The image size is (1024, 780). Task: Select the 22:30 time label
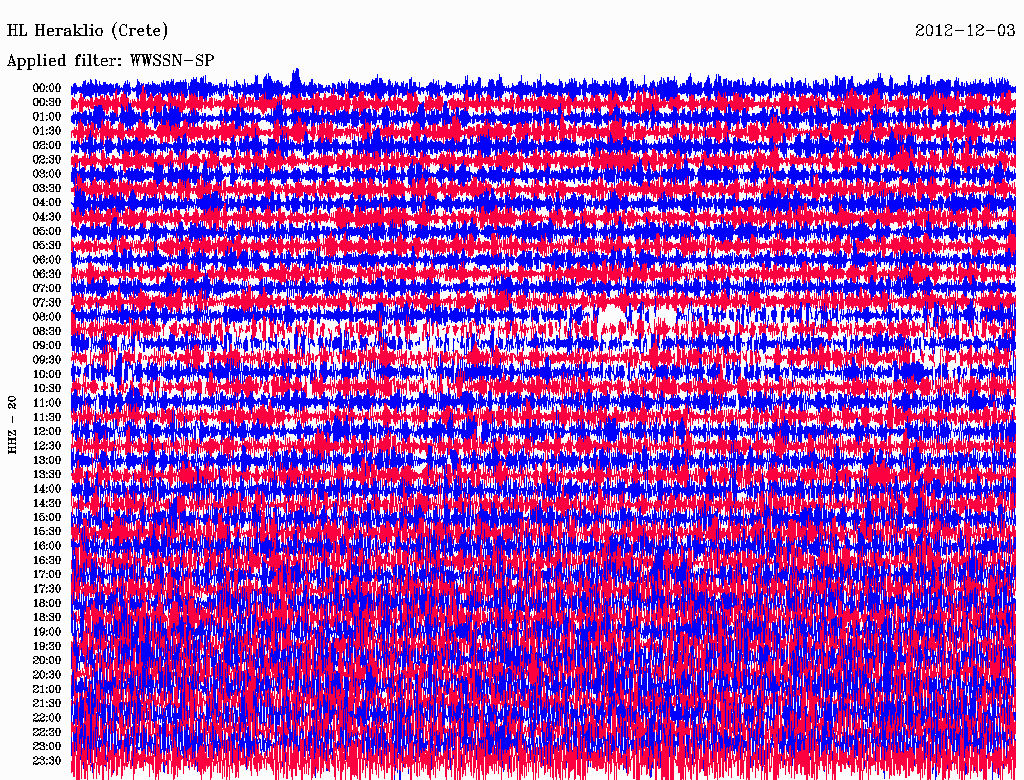(x=46, y=732)
